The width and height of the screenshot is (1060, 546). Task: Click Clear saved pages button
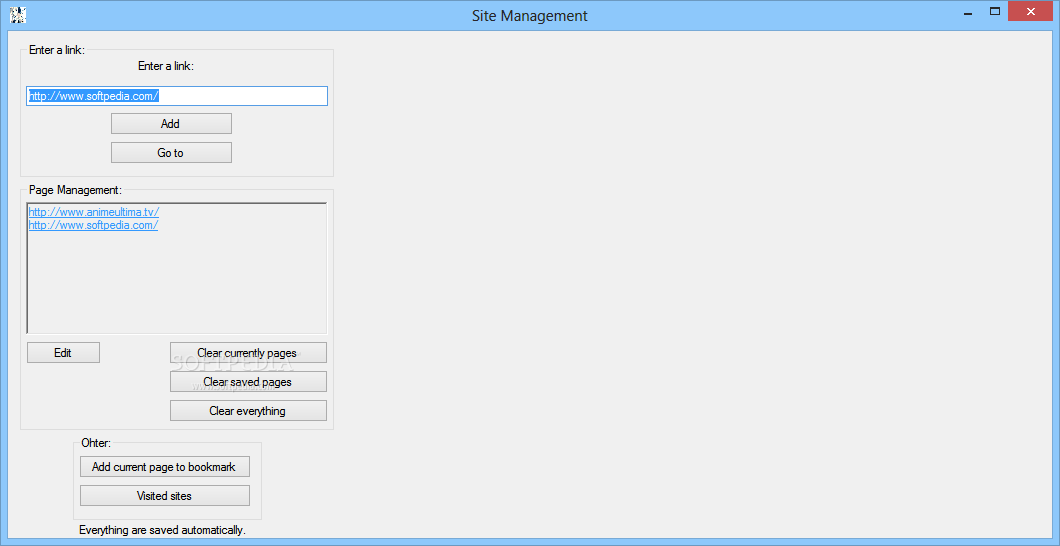point(248,382)
